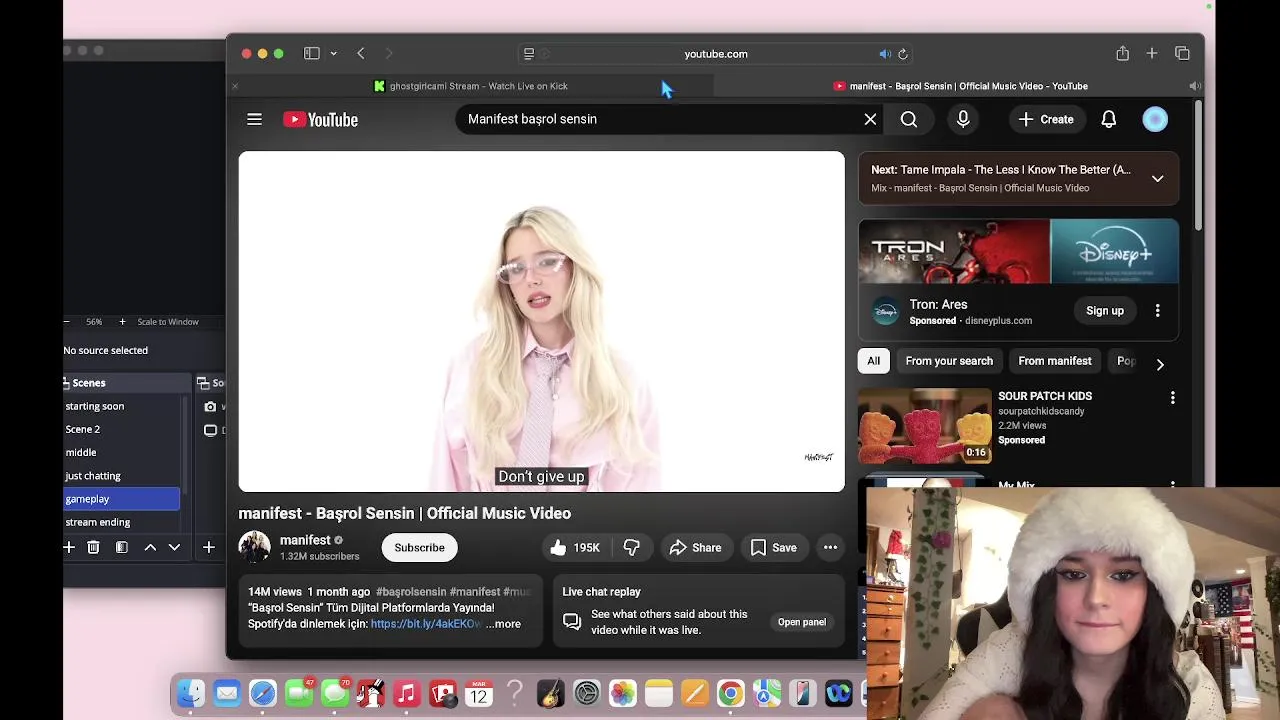
Task: Select the All filter chip
Action: [874, 361]
